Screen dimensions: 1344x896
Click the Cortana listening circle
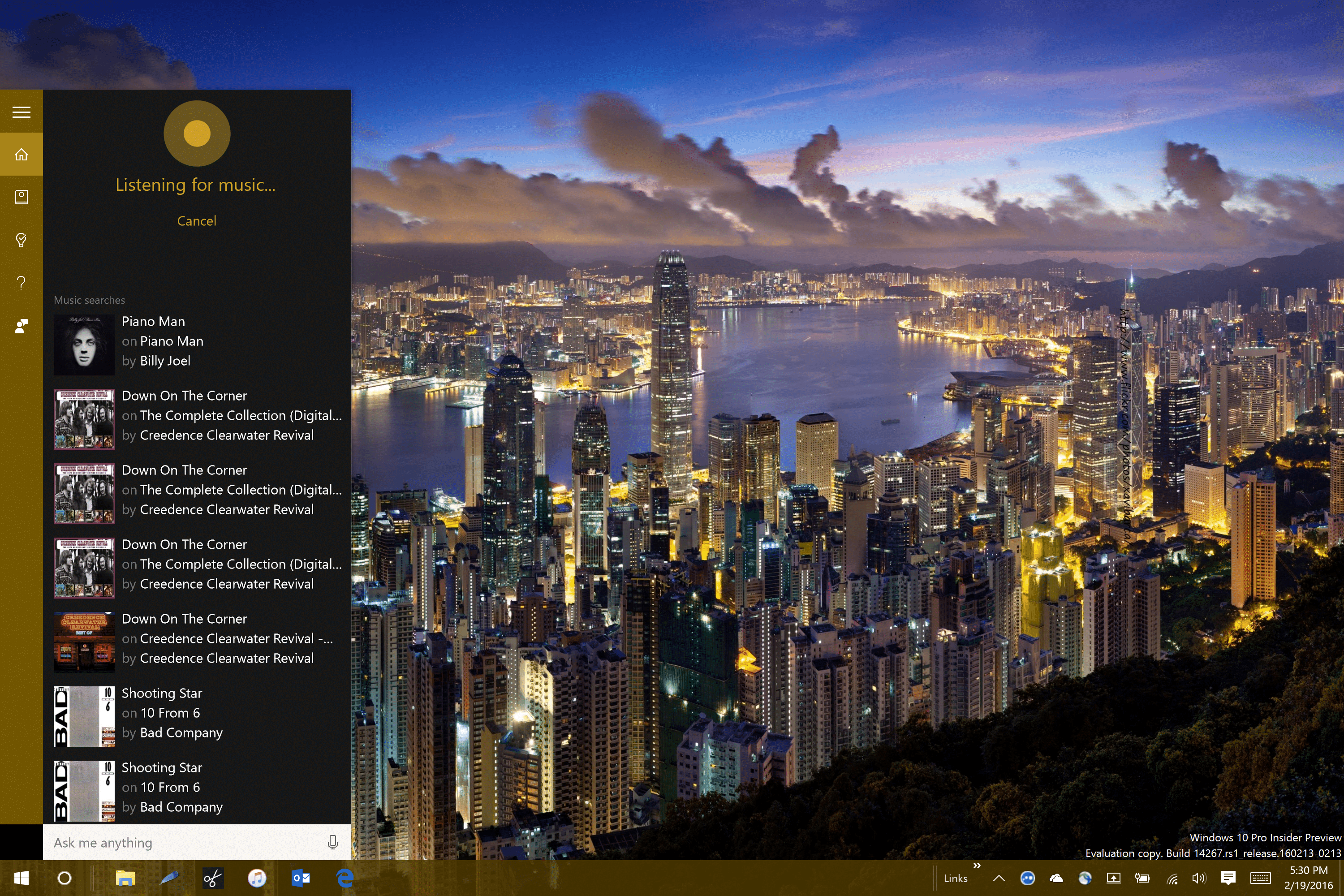coord(197,133)
